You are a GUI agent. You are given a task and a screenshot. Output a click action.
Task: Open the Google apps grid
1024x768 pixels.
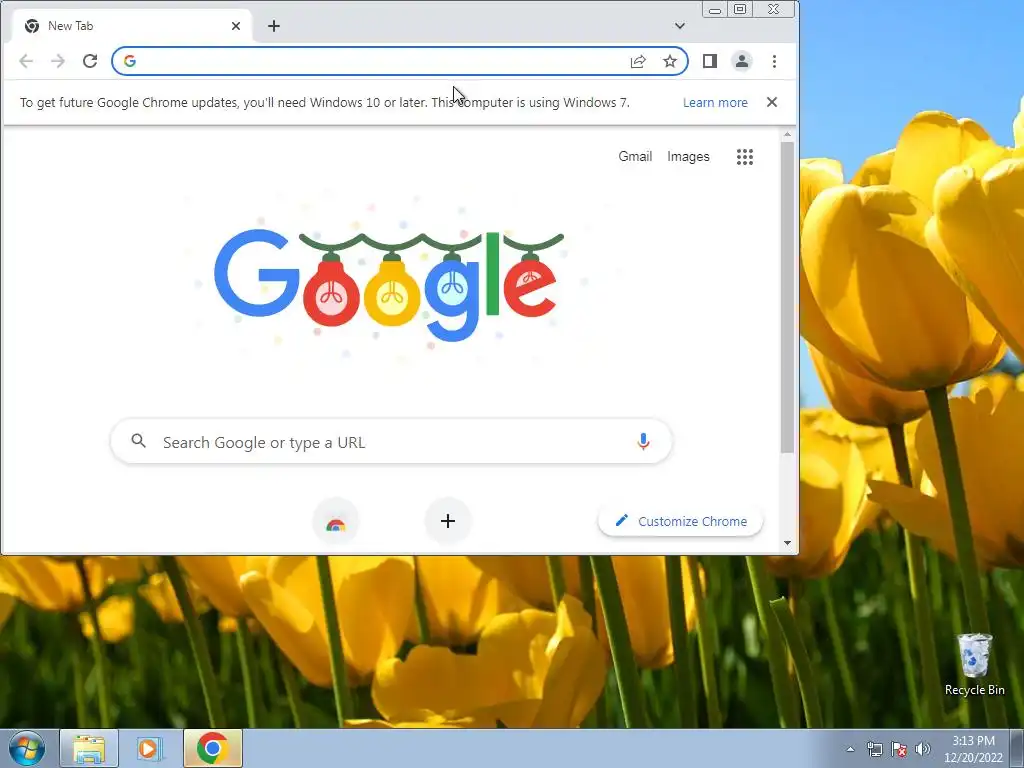coord(745,157)
